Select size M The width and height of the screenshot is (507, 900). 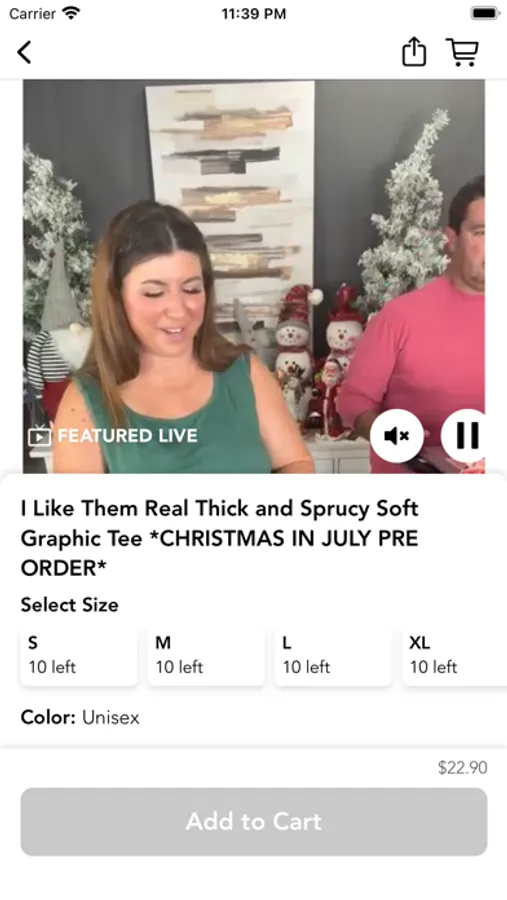click(x=206, y=655)
